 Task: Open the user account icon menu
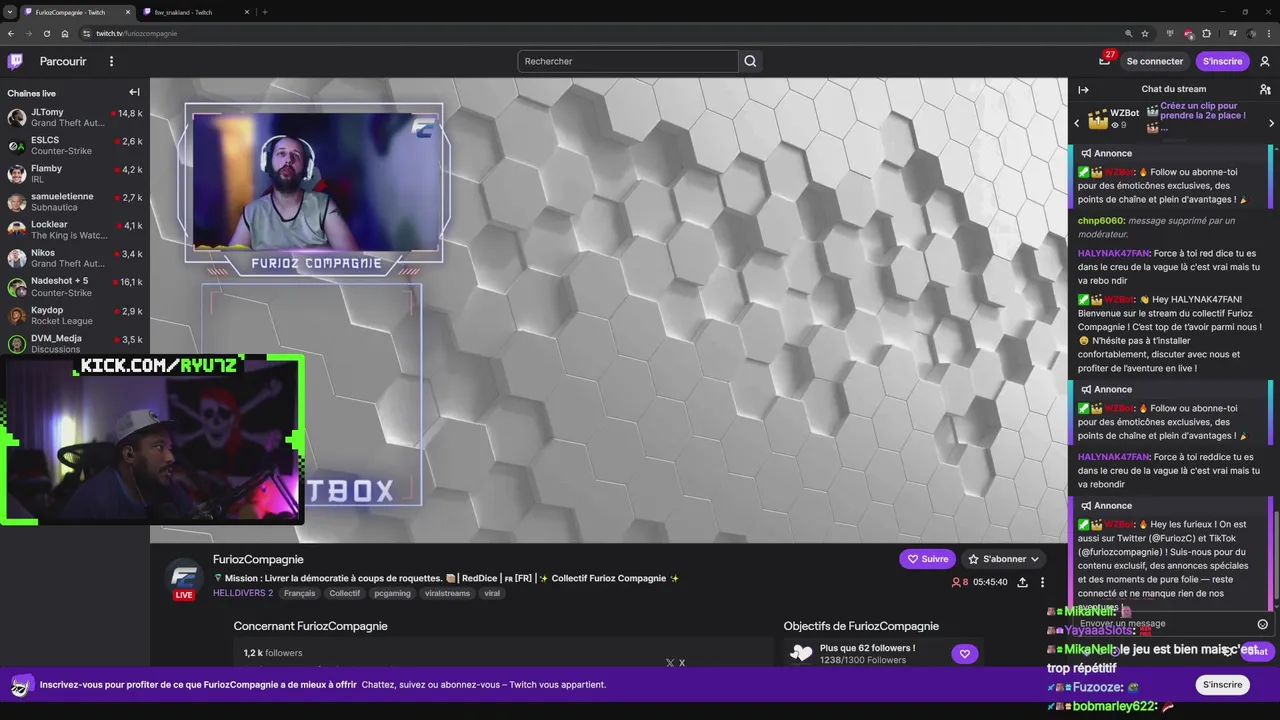(1264, 61)
